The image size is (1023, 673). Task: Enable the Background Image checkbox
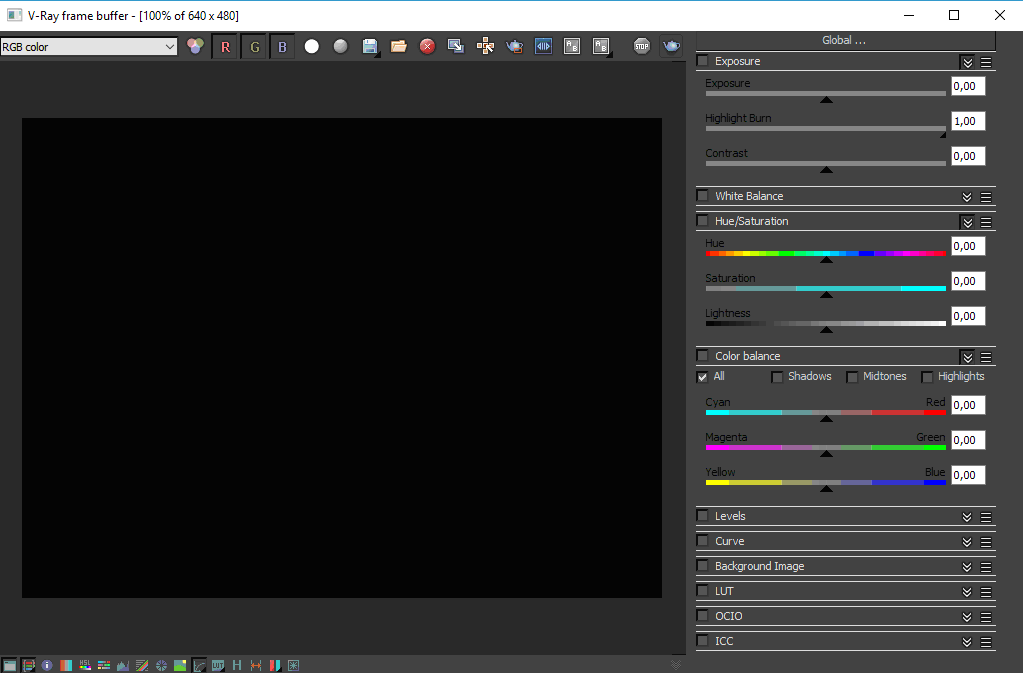[x=703, y=565]
